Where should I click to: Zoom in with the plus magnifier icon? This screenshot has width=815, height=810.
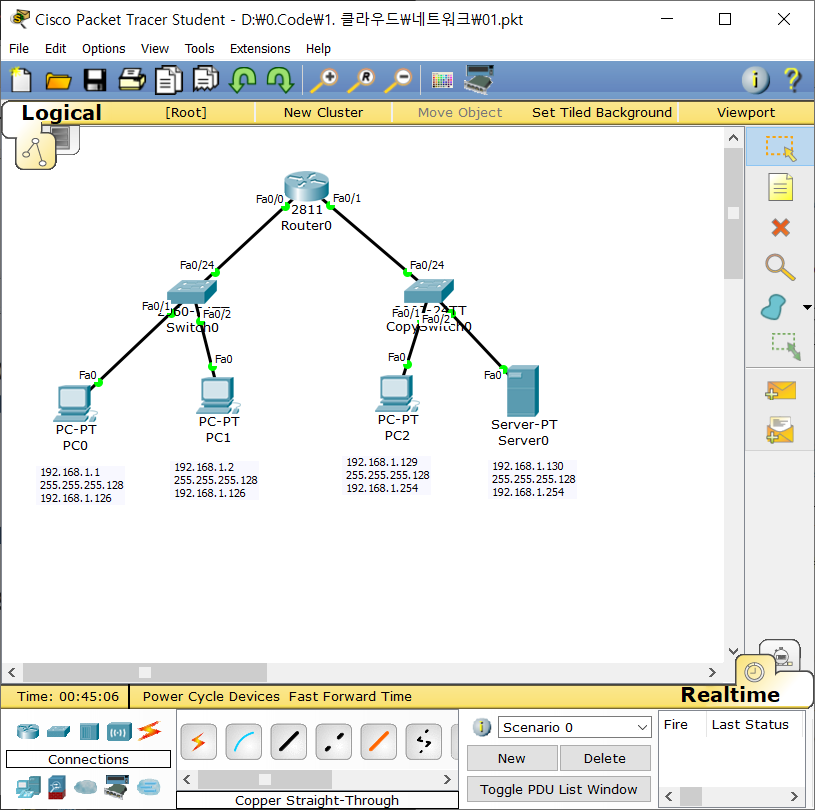point(324,80)
